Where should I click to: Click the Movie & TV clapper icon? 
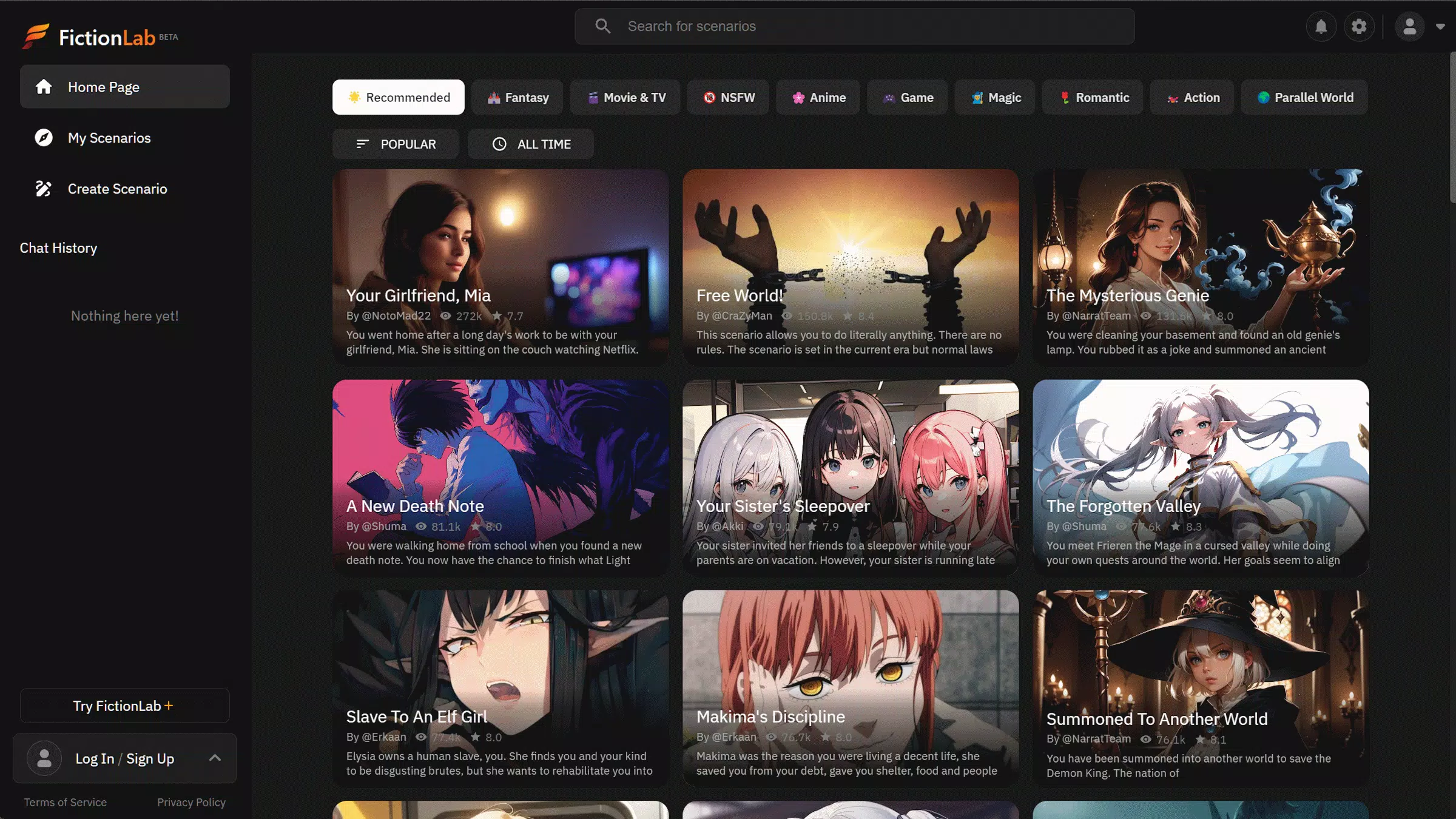pos(593,98)
